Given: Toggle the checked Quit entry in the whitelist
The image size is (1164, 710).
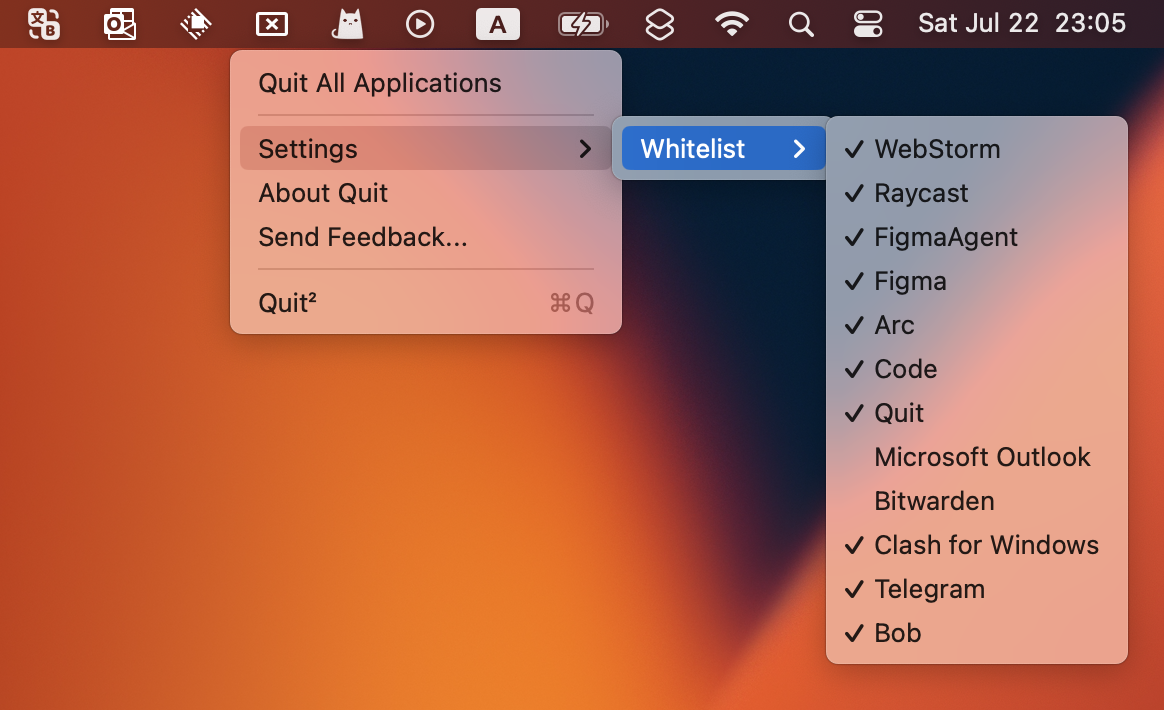Looking at the screenshot, I should (x=976, y=413).
